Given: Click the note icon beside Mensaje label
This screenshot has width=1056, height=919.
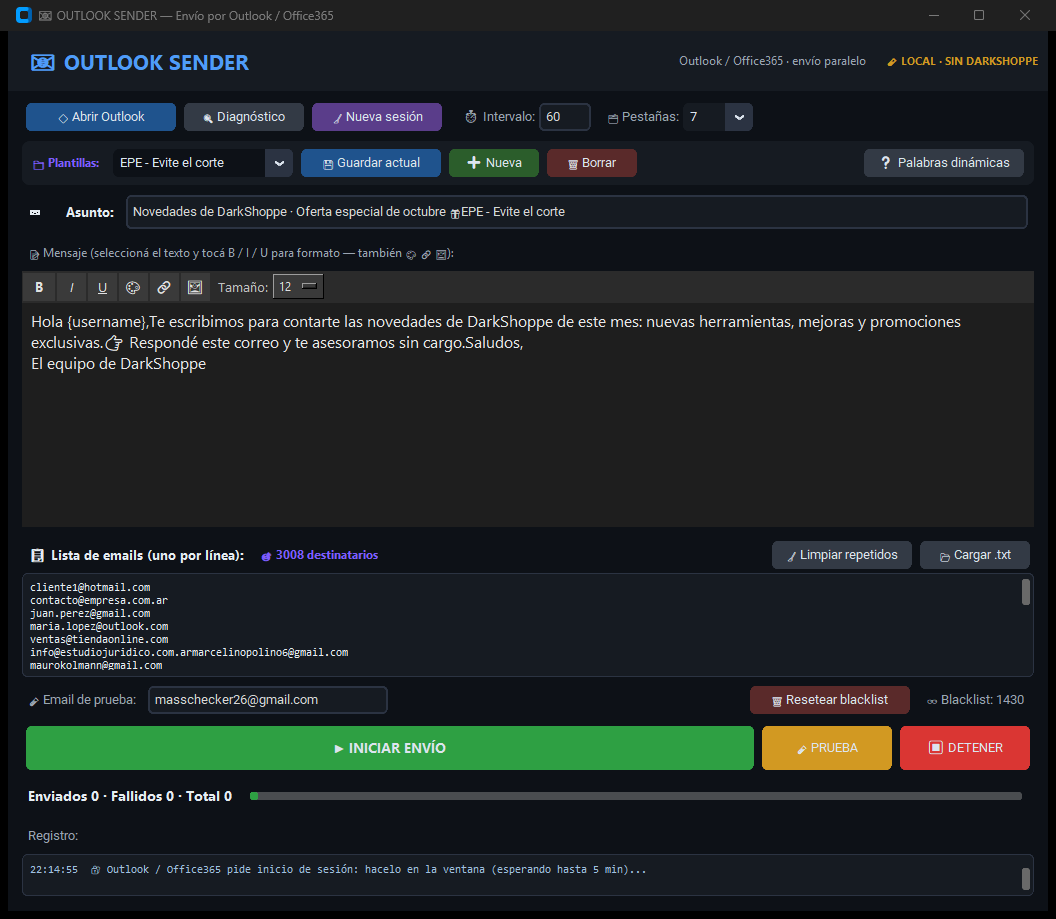Looking at the screenshot, I should click(x=34, y=254).
